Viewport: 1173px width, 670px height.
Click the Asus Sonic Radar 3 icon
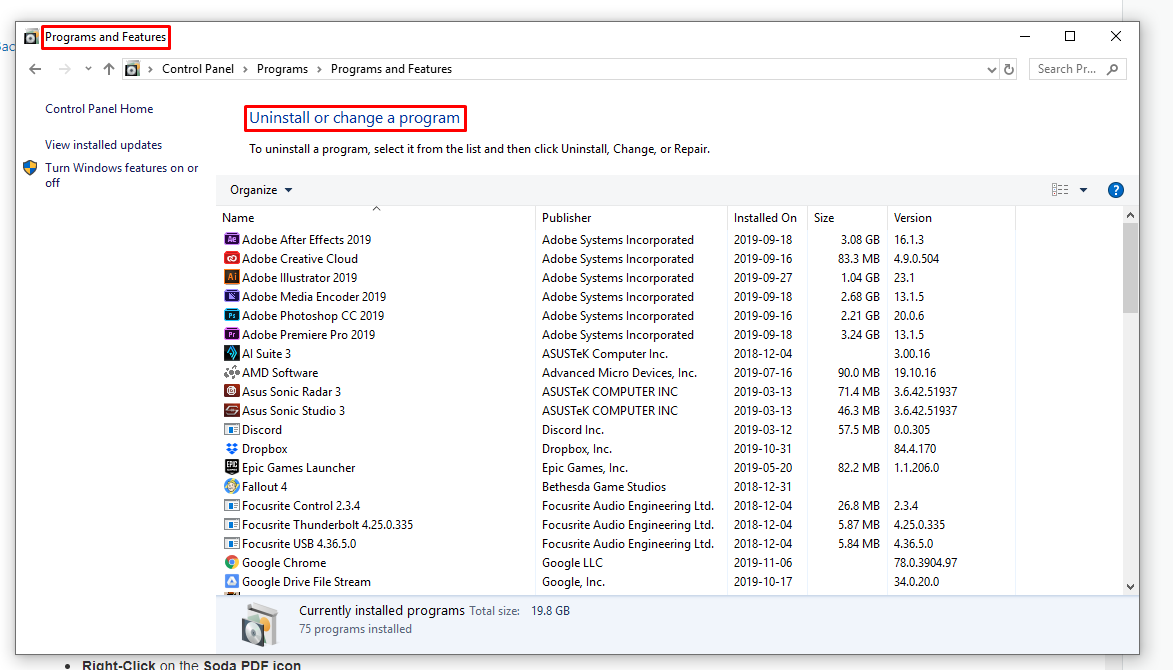(x=232, y=391)
